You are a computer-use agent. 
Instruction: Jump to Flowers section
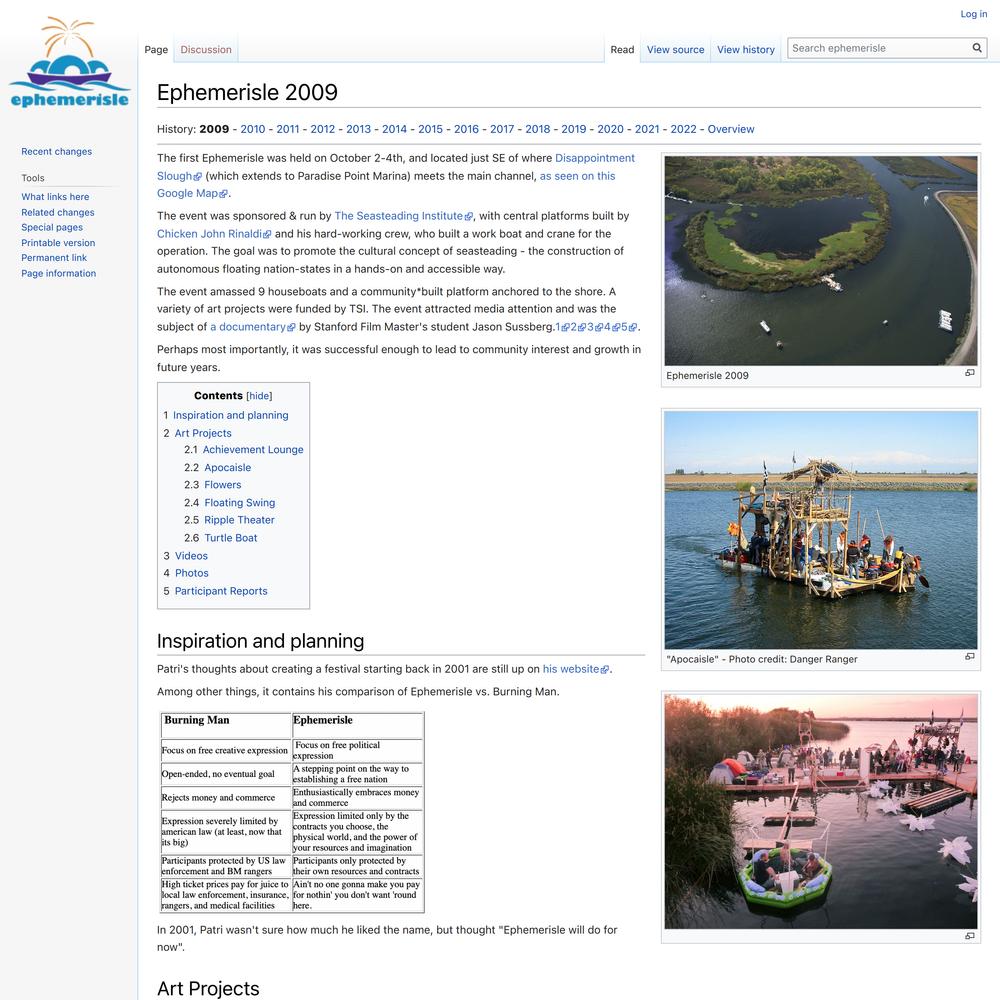pyautogui.click(x=223, y=485)
